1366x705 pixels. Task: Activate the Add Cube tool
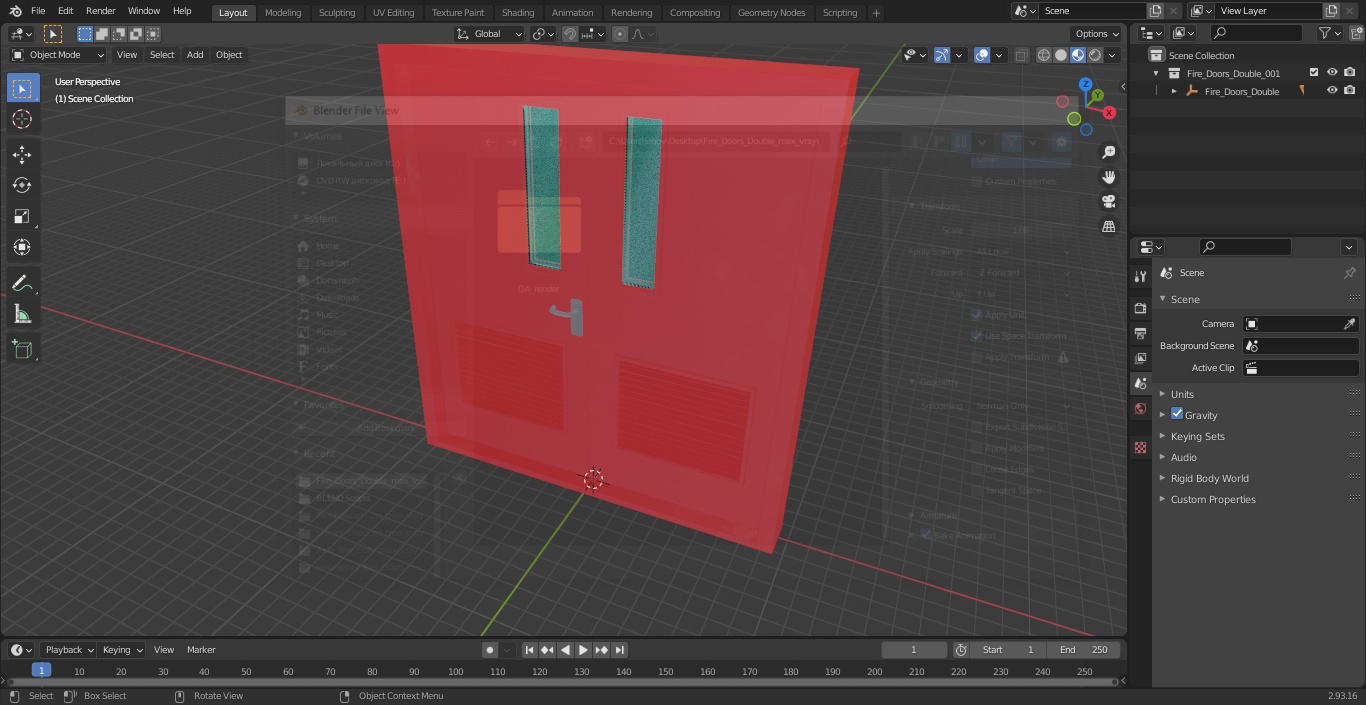[x=22, y=349]
